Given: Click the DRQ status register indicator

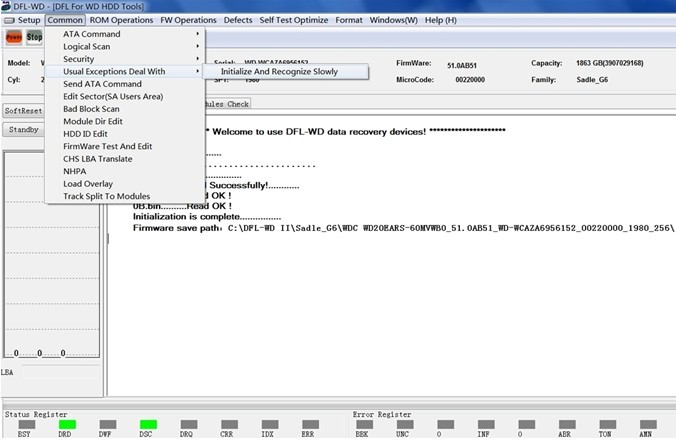Looking at the screenshot, I should [x=189, y=424].
